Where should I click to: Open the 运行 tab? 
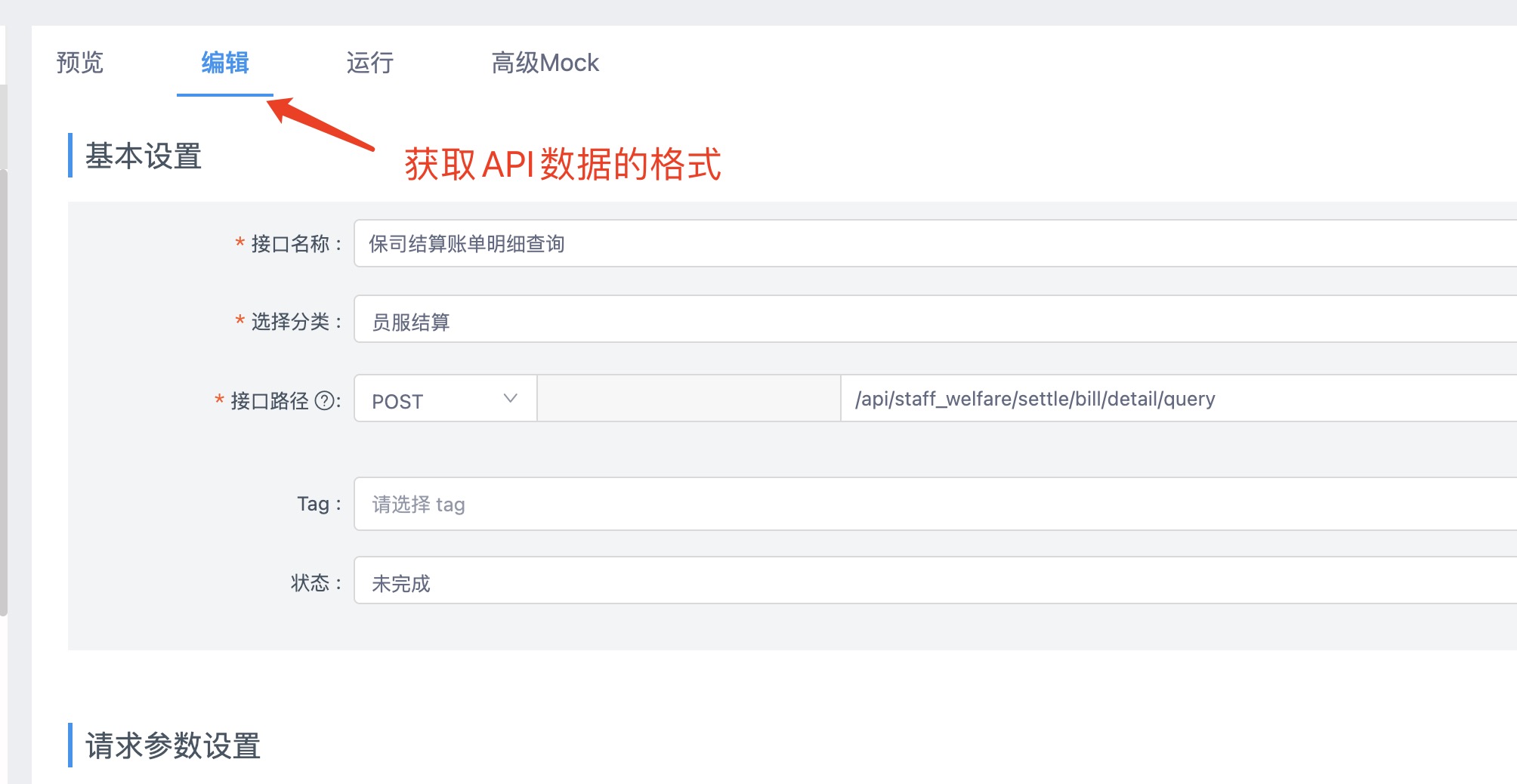(370, 63)
